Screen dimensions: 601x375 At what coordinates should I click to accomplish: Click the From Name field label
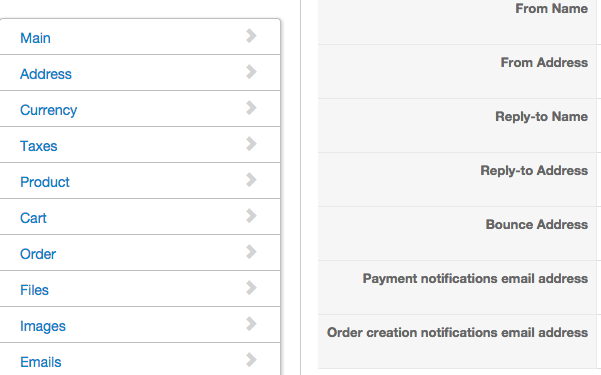pos(551,8)
